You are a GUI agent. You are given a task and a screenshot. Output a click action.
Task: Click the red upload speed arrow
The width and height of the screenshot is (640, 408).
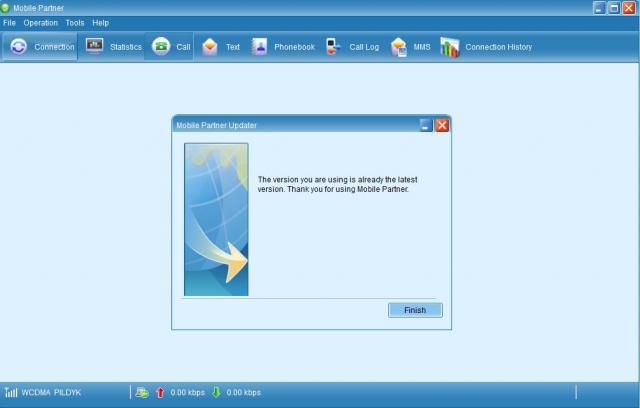pos(160,392)
